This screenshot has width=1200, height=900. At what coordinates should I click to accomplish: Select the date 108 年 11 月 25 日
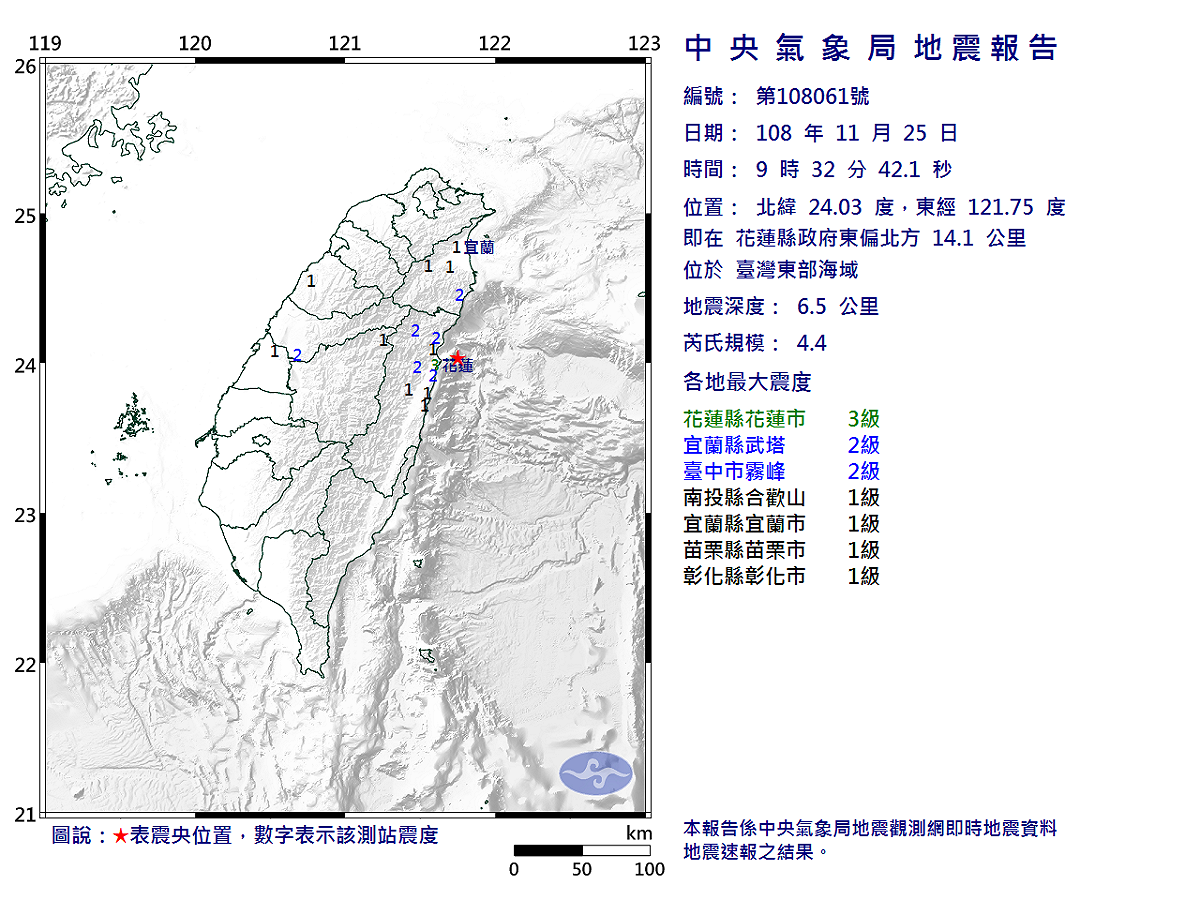click(856, 133)
